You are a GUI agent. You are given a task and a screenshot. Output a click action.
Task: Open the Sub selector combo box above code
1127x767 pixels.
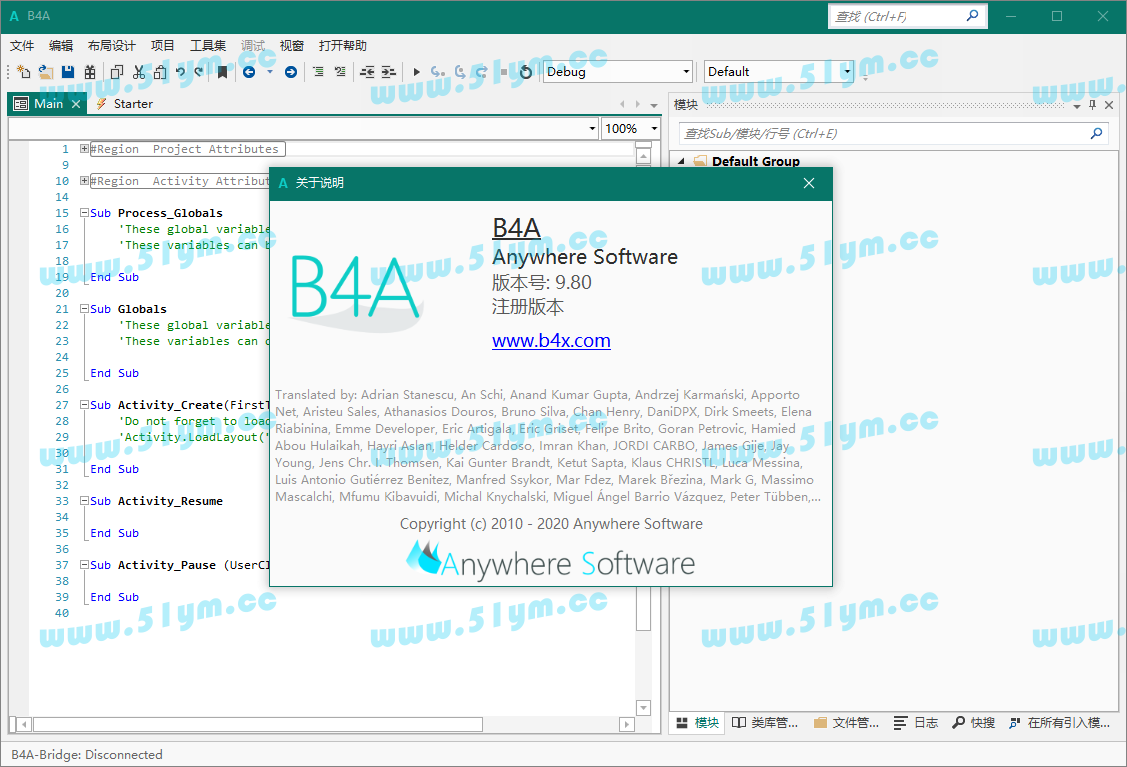pos(303,128)
